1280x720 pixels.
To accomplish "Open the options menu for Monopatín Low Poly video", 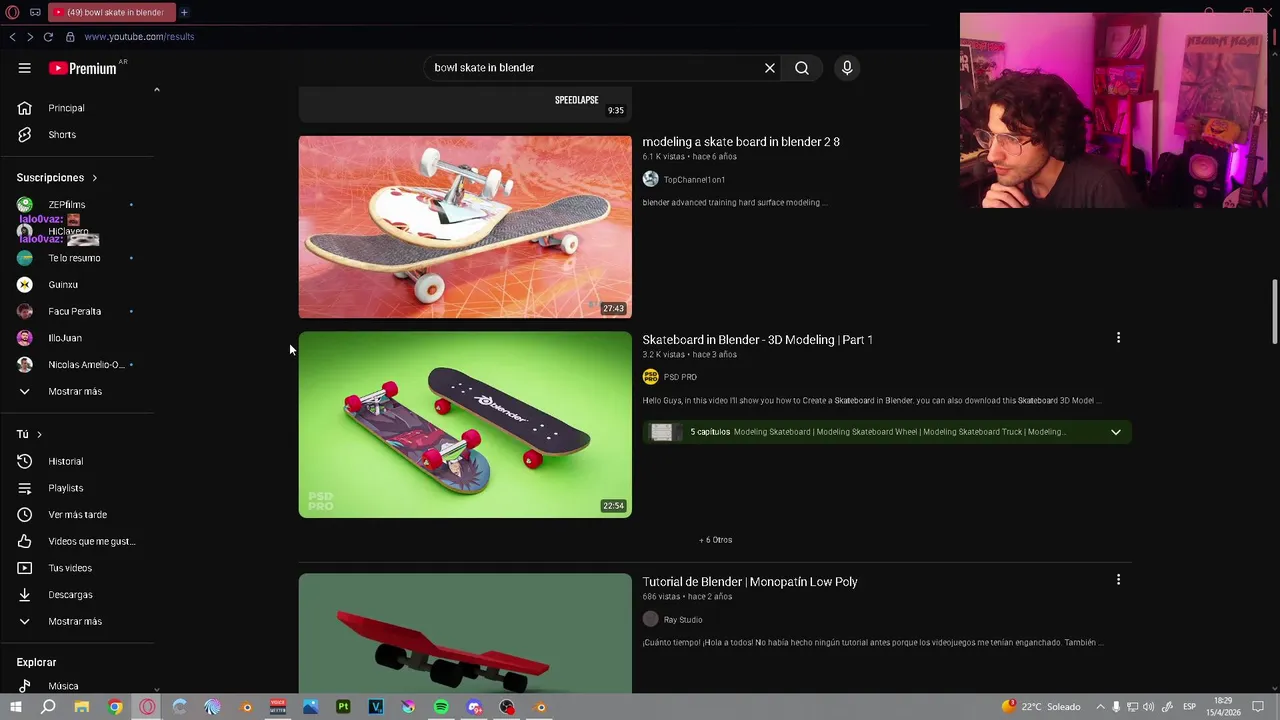I will [1118, 580].
